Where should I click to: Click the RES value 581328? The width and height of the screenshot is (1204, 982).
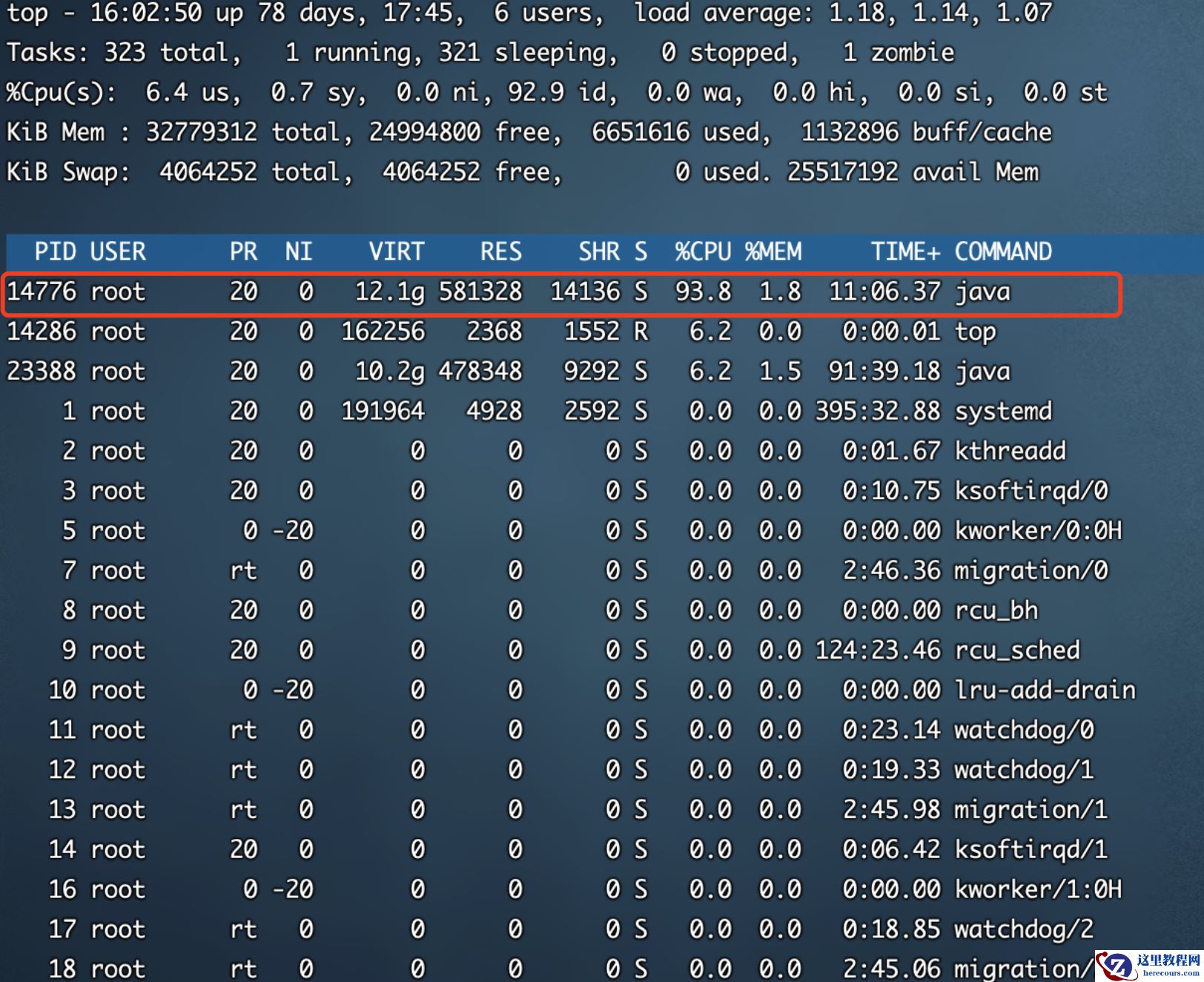pos(480,292)
